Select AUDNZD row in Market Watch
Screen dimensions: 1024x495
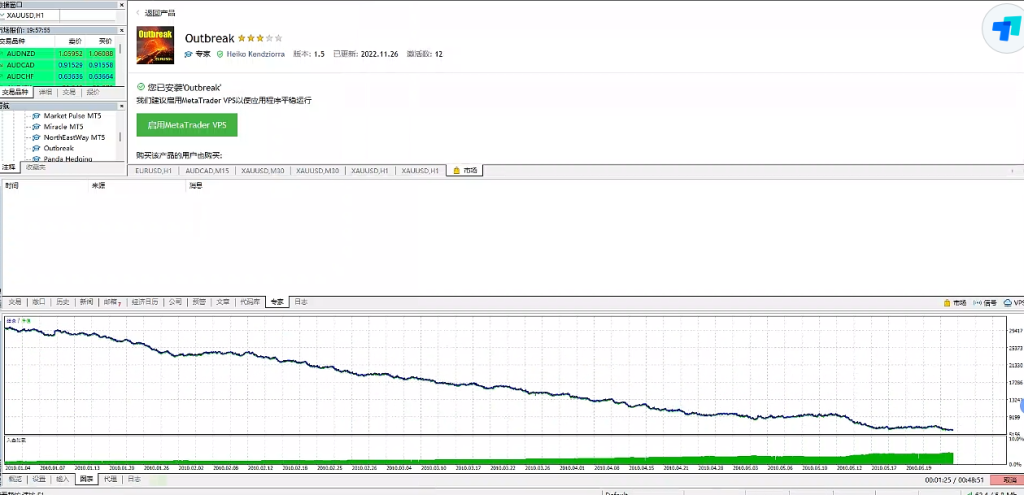[57, 54]
